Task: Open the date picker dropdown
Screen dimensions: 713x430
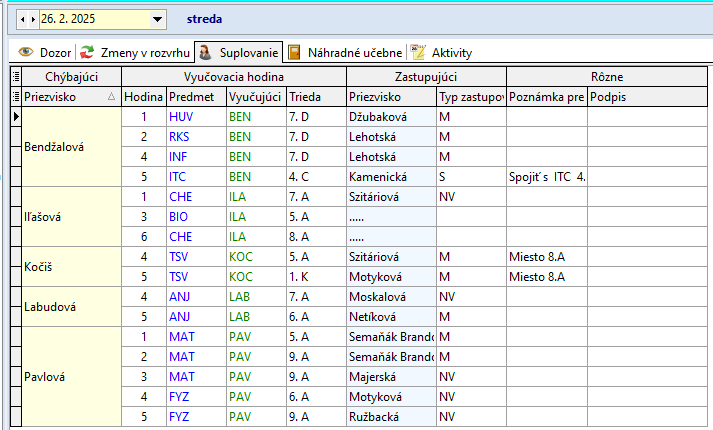Action: [x=157, y=19]
